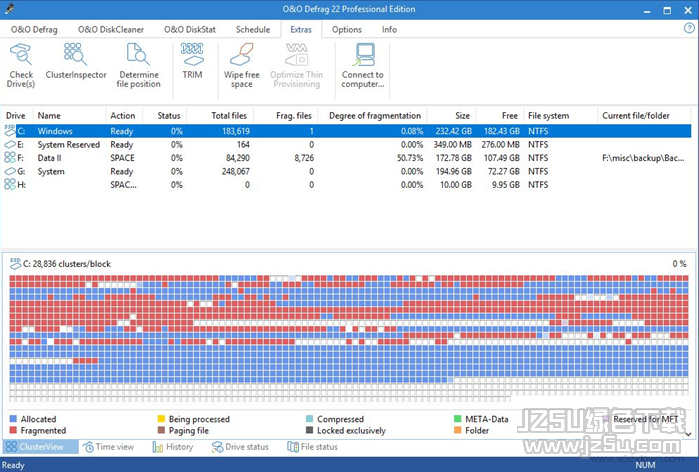Open the File status tab

312,447
